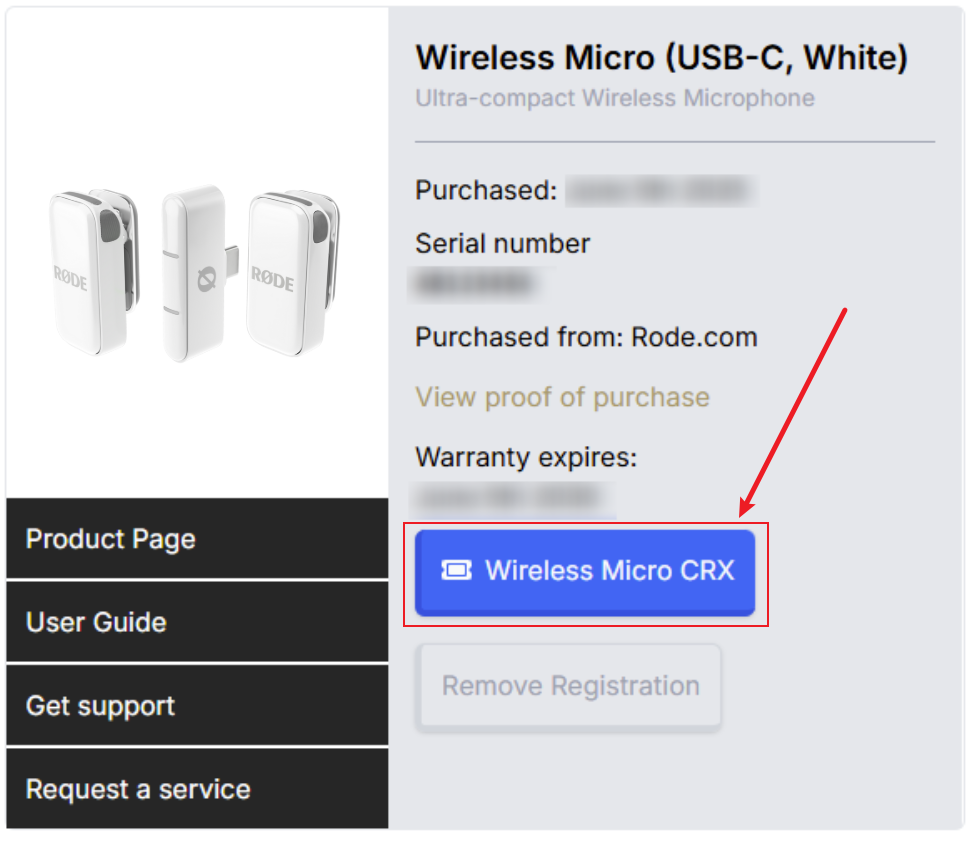
Task: Click the blurred serial number value
Action: 477,284
